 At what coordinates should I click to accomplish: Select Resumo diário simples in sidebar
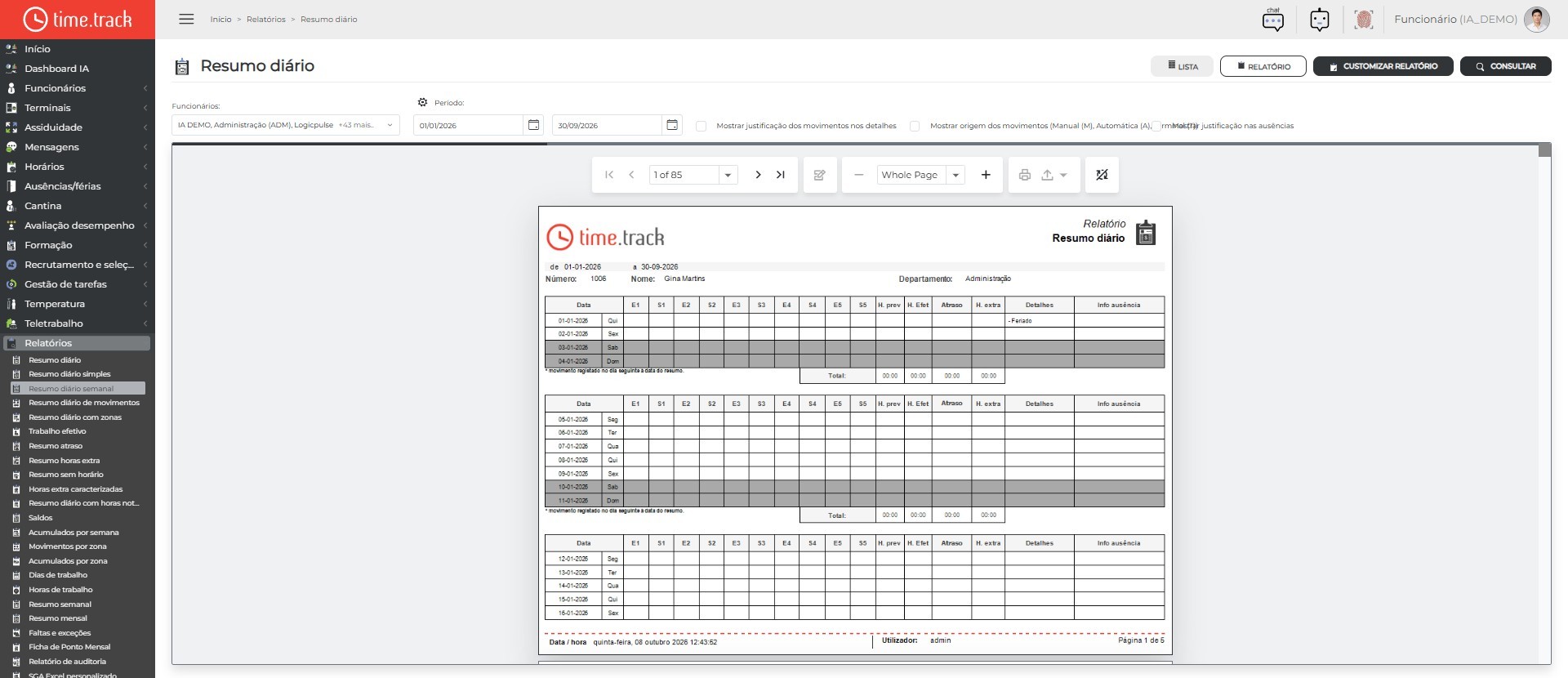(x=69, y=374)
